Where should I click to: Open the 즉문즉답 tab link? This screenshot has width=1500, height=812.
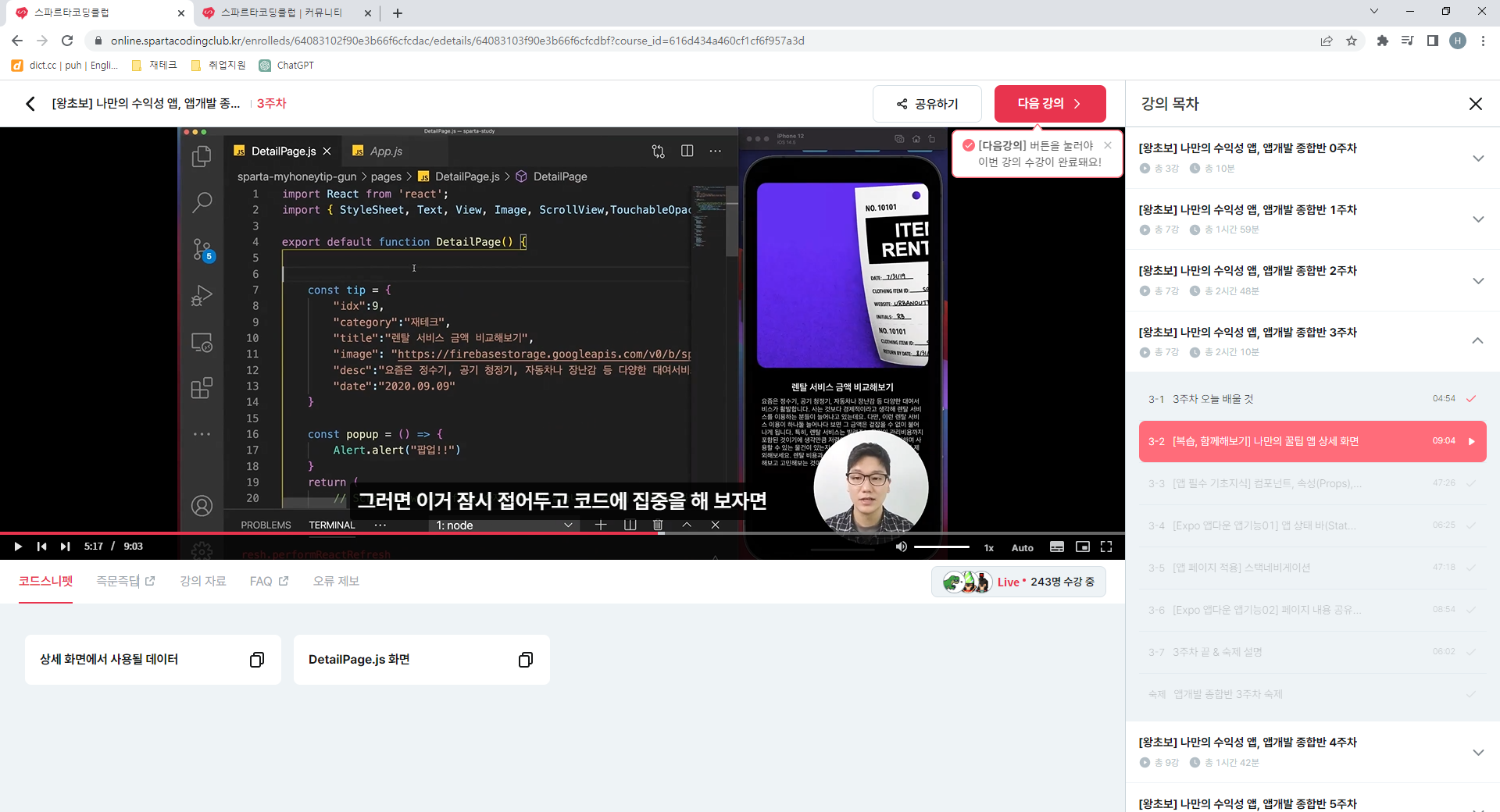point(126,581)
